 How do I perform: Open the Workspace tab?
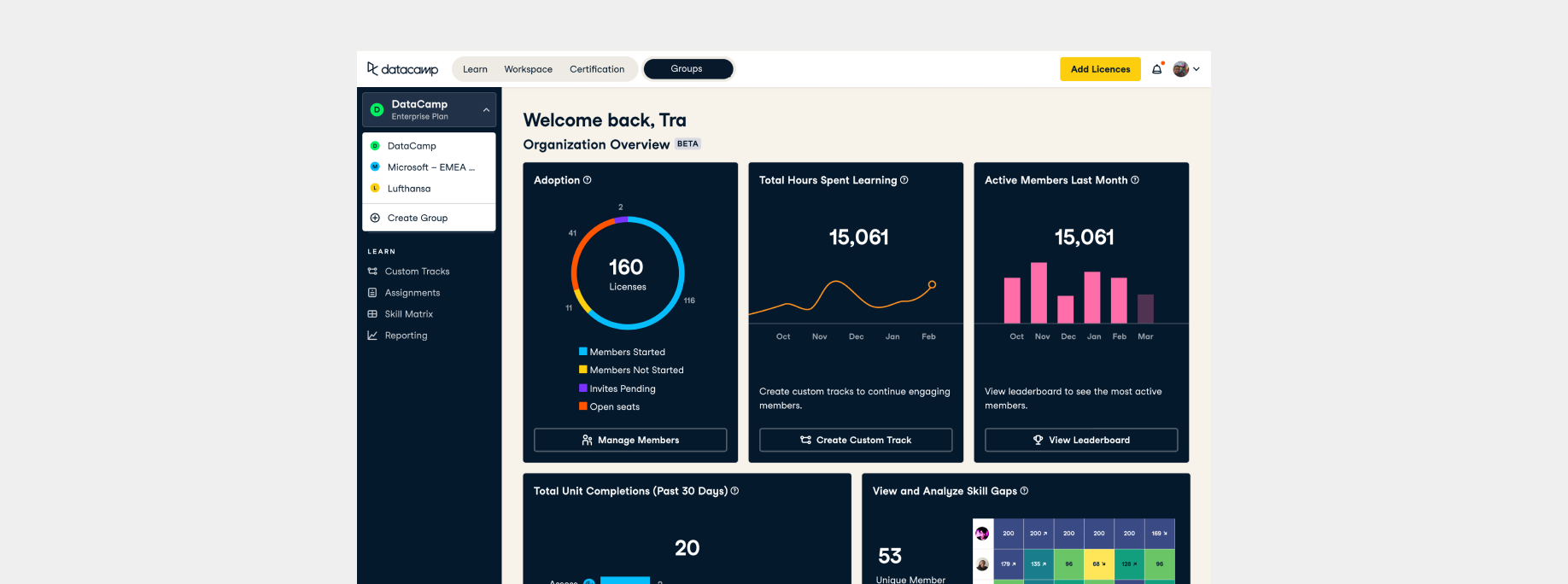click(x=528, y=69)
